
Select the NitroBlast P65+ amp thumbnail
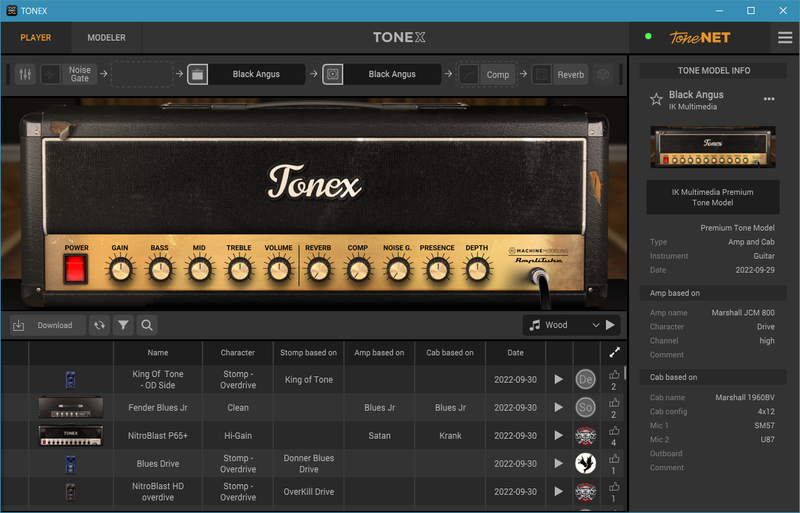pos(71,435)
